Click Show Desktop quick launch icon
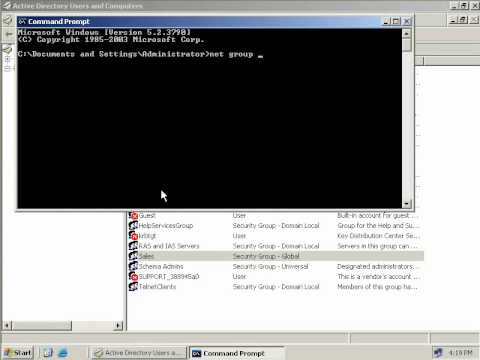This screenshot has width=480, height=360. tap(48, 353)
